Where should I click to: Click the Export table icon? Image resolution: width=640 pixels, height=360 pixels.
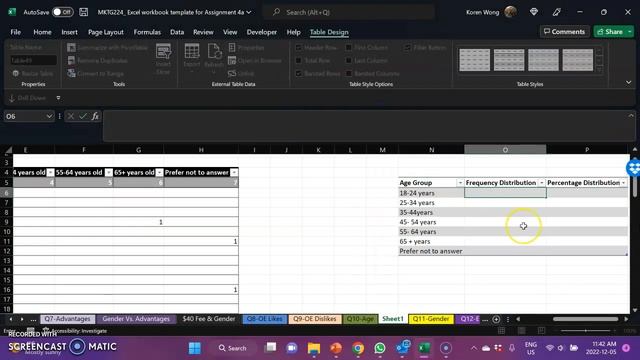(x=192, y=52)
